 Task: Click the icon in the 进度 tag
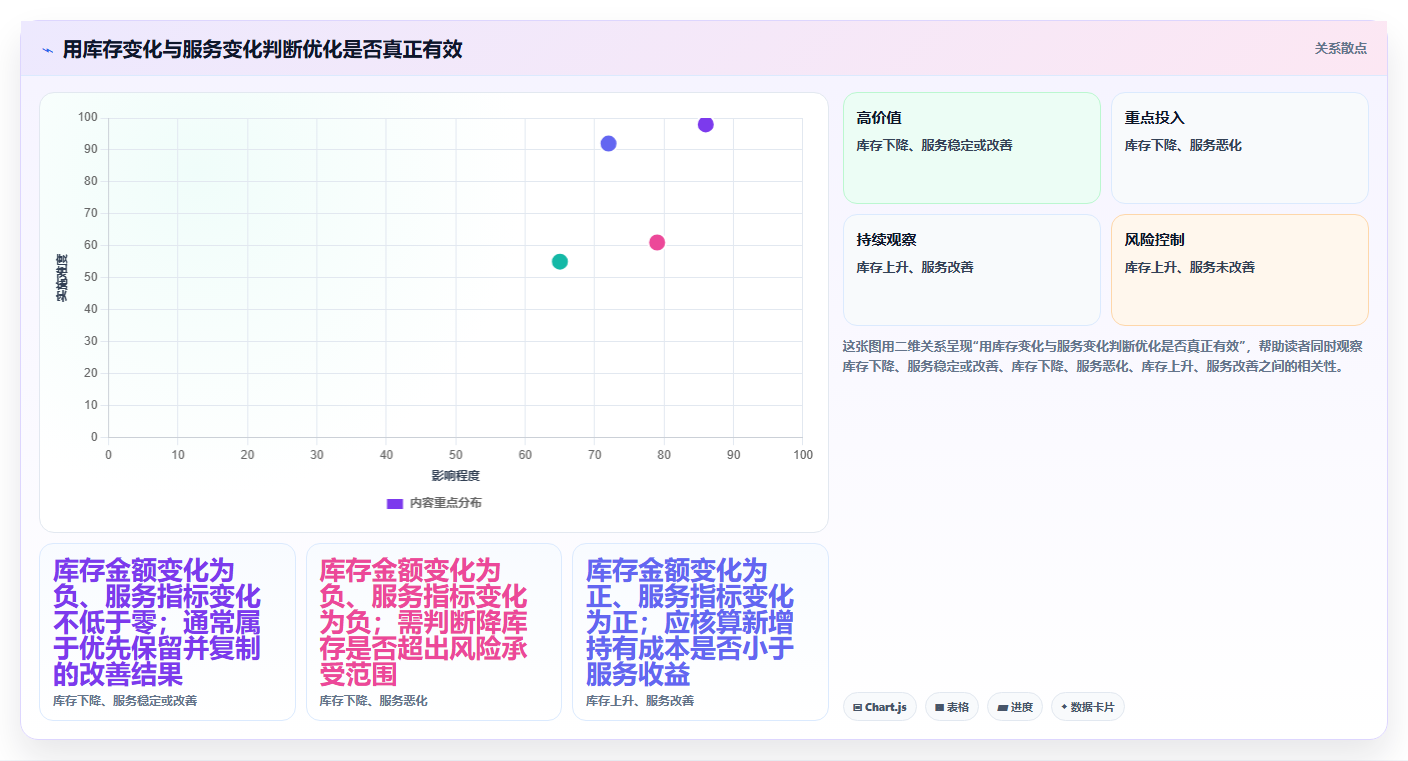(1002, 707)
